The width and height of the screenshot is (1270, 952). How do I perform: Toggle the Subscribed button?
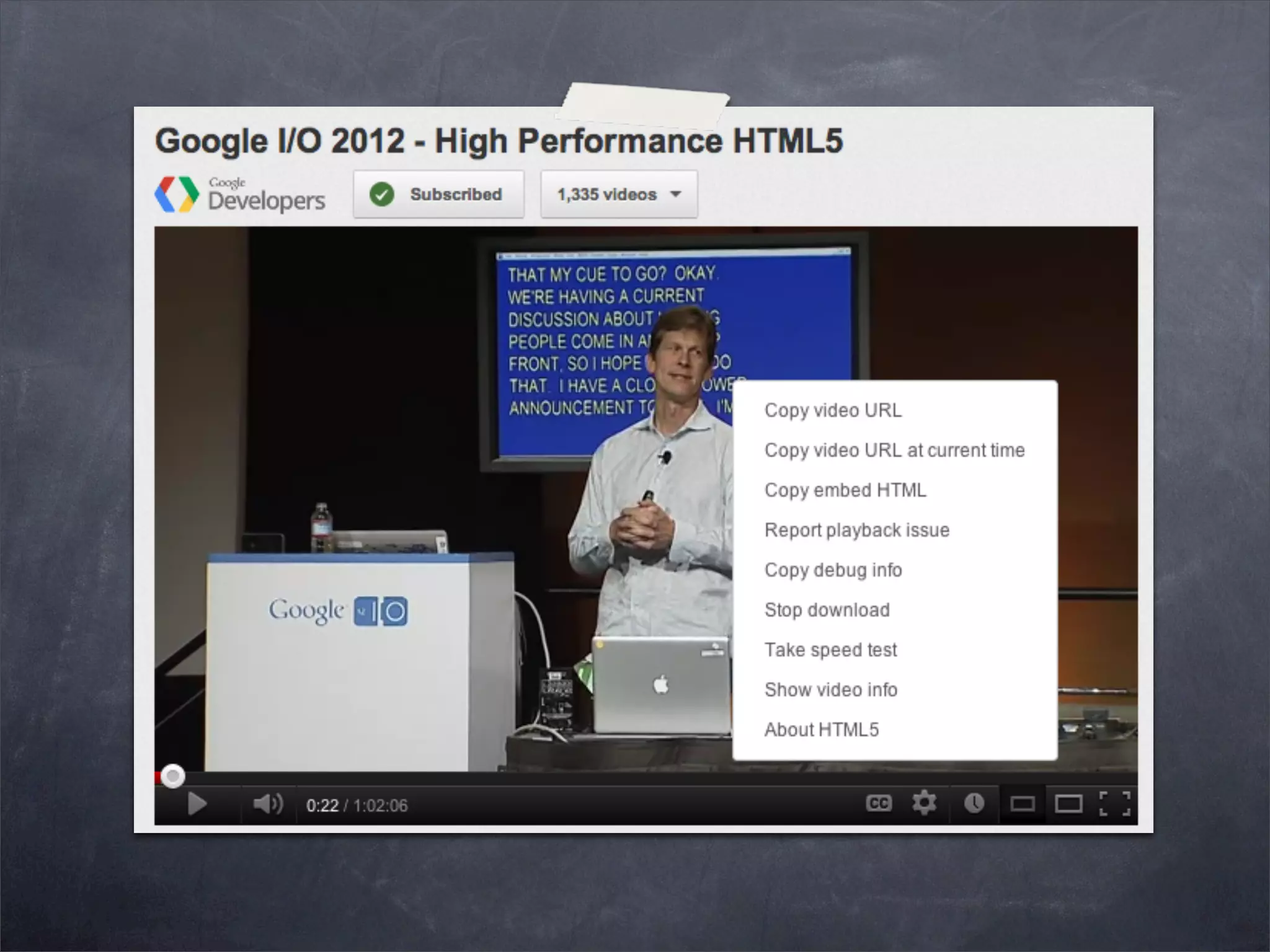pyautogui.click(x=438, y=194)
